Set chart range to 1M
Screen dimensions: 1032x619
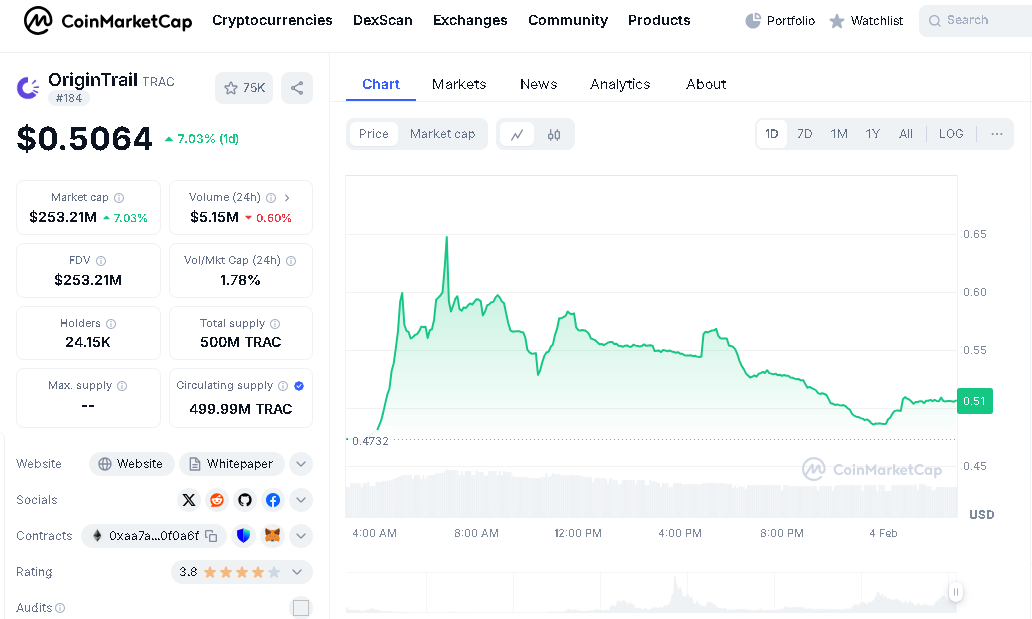pos(839,134)
